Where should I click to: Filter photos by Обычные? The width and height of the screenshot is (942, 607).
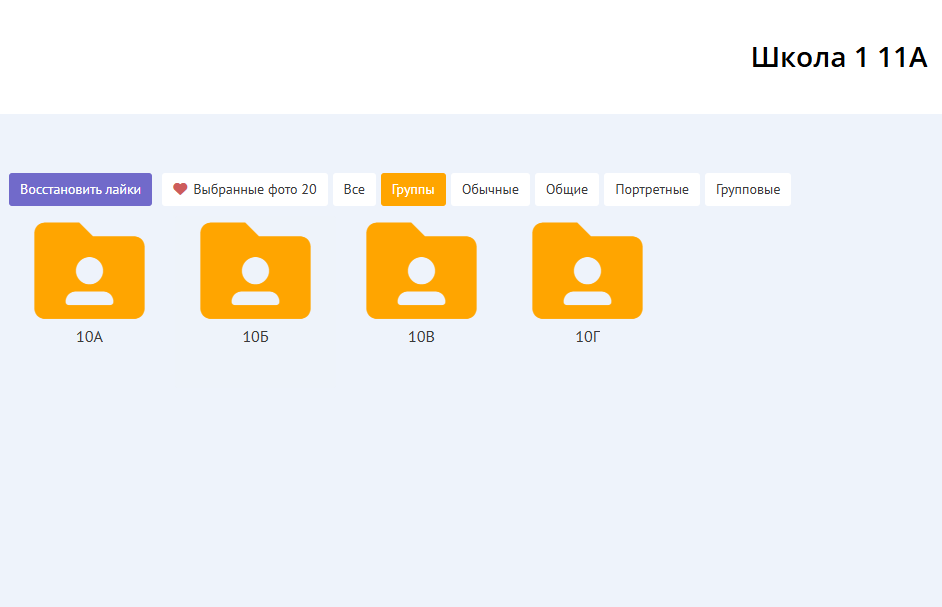pyautogui.click(x=490, y=189)
